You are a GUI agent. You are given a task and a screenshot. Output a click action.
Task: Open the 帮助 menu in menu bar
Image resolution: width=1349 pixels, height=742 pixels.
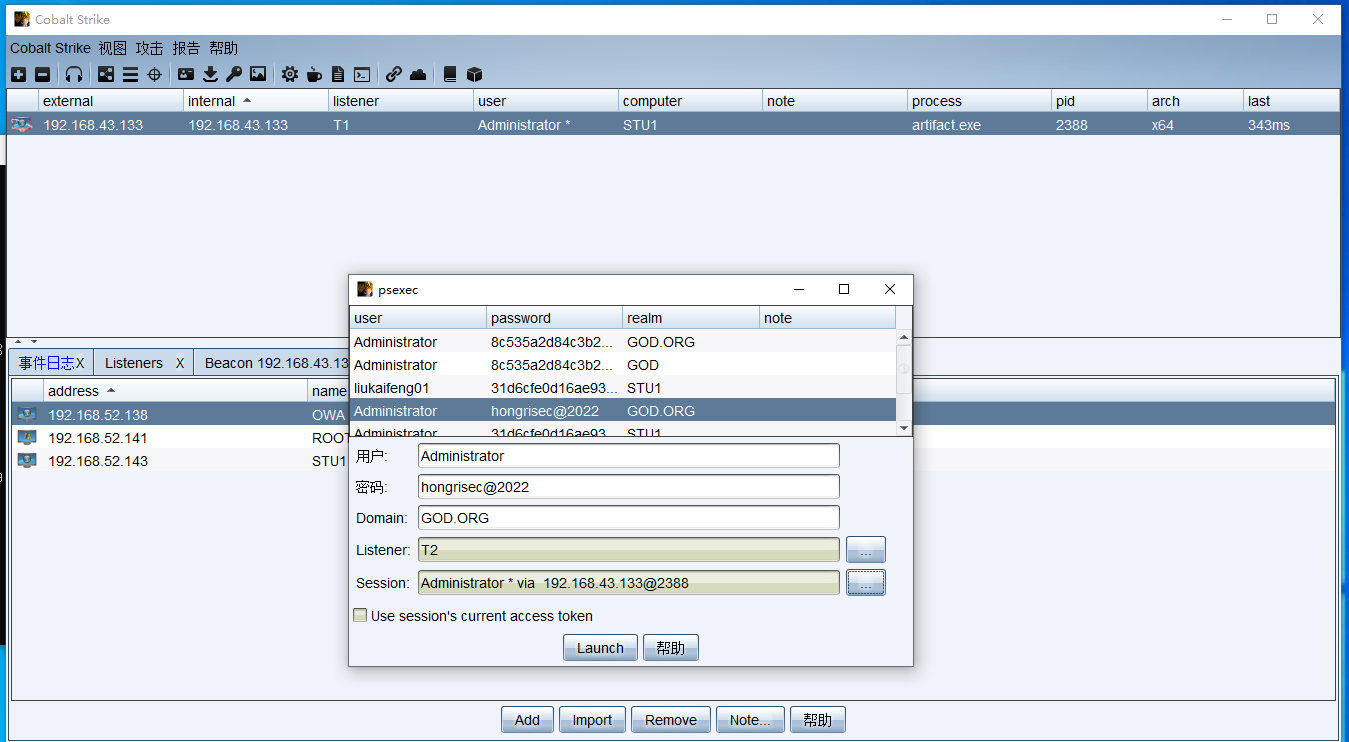[x=224, y=48]
